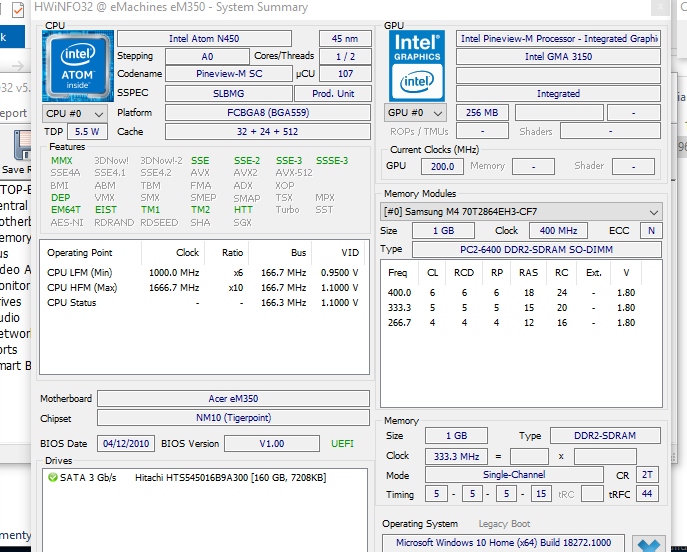Click the Pineview-M SC codename field

coord(229,74)
